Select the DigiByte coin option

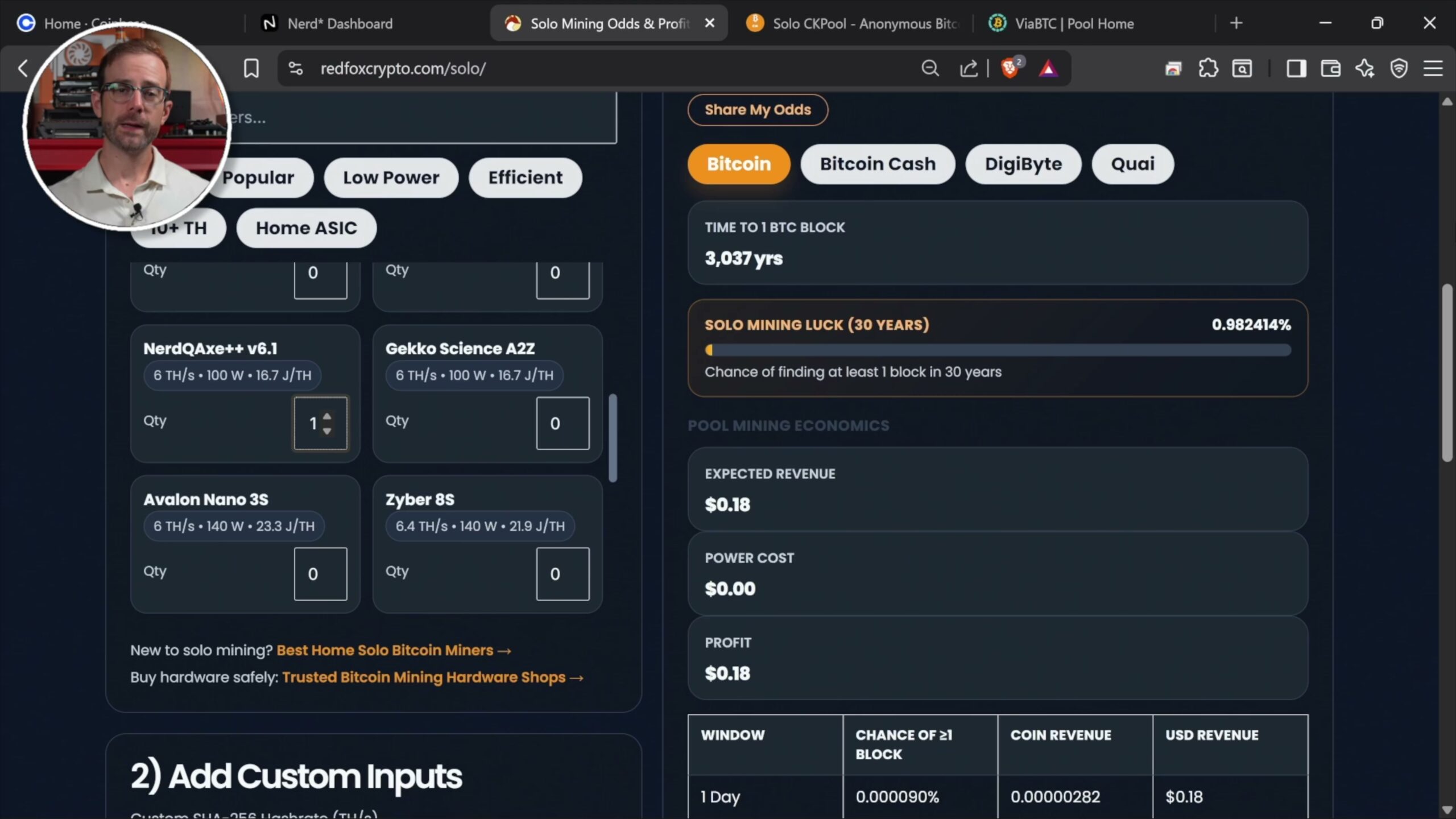tap(1023, 164)
